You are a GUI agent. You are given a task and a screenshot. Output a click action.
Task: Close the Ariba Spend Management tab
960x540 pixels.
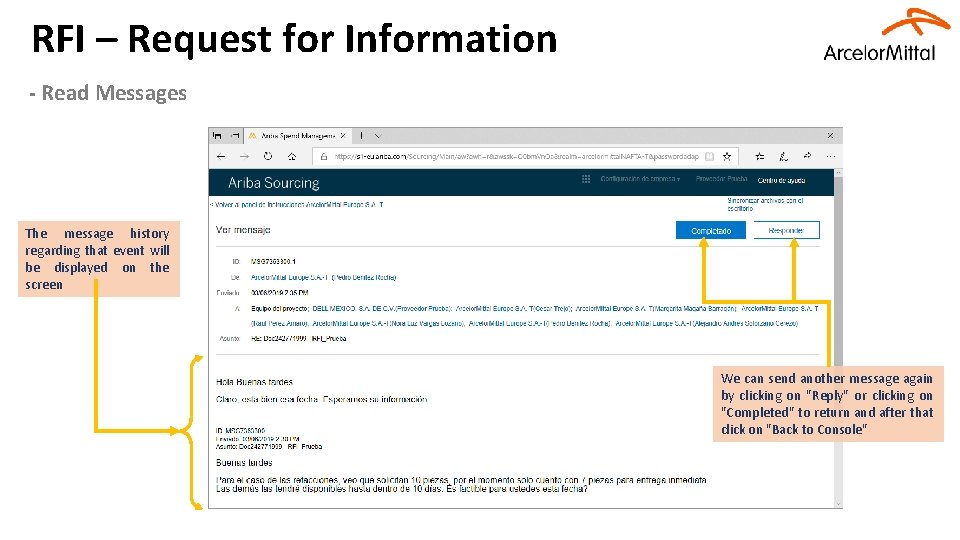(343, 136)
